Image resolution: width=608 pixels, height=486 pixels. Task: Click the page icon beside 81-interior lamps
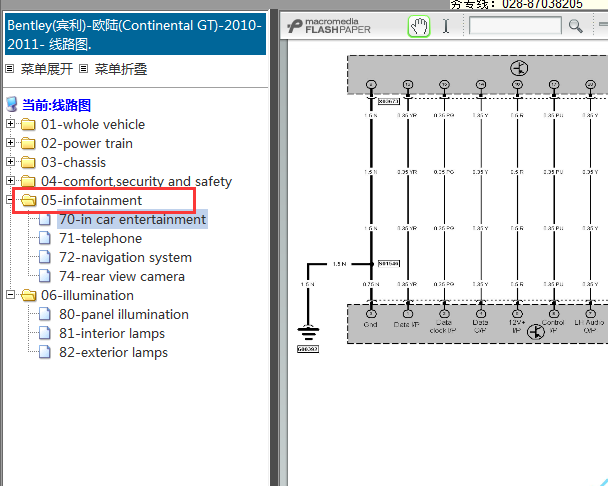tap(45, 333)
